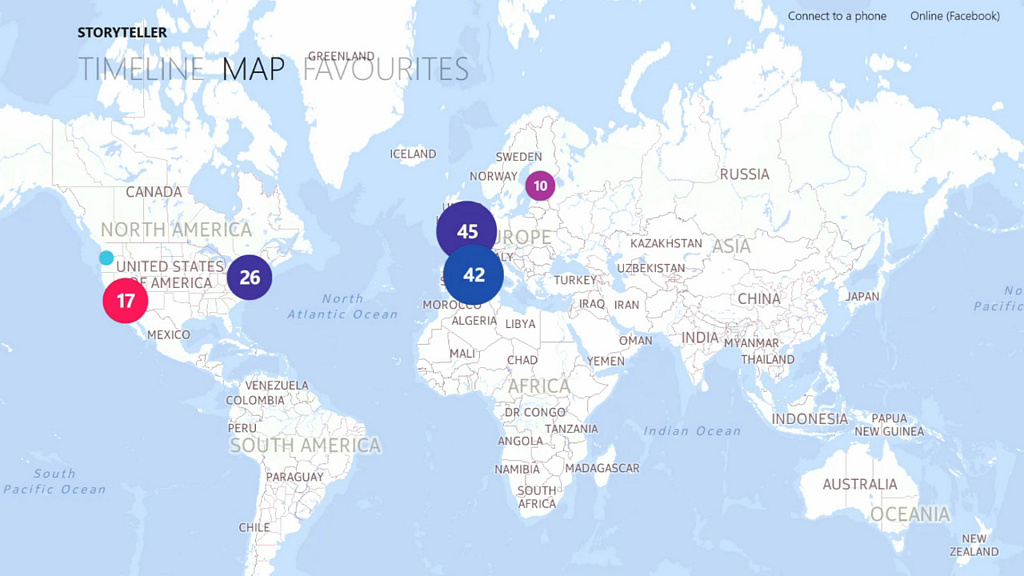The height and width of the screenshot is (576, 1024).
Task: Switch to the Favourites tab
Action: pyautogui.click(x=385, y=69)
